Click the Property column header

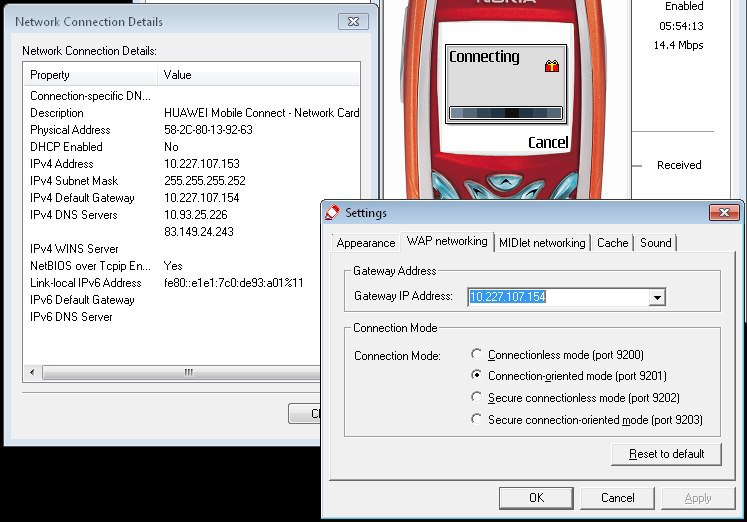pyautogui.click(x=91, y=75)
